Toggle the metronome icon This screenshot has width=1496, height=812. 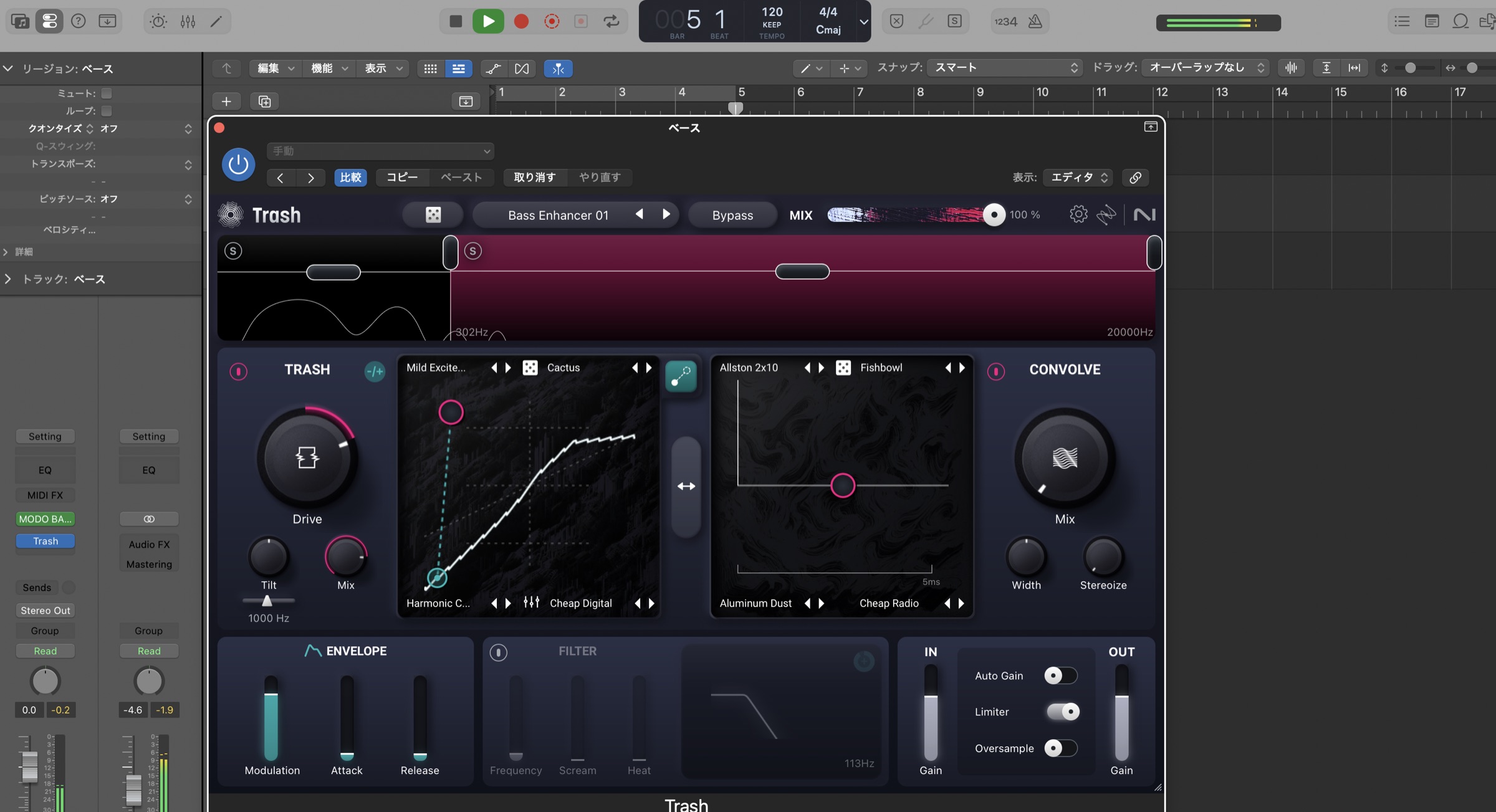[1035, 21]
